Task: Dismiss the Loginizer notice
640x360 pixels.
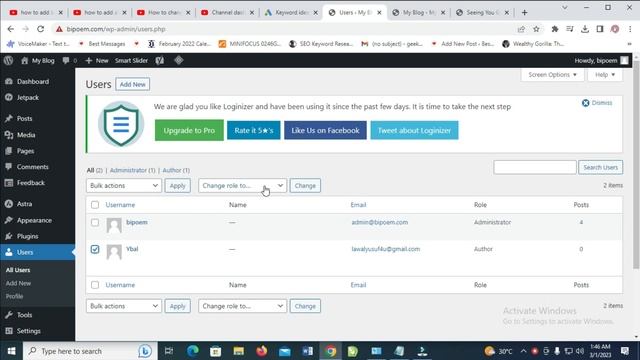Action: [597, 103]
